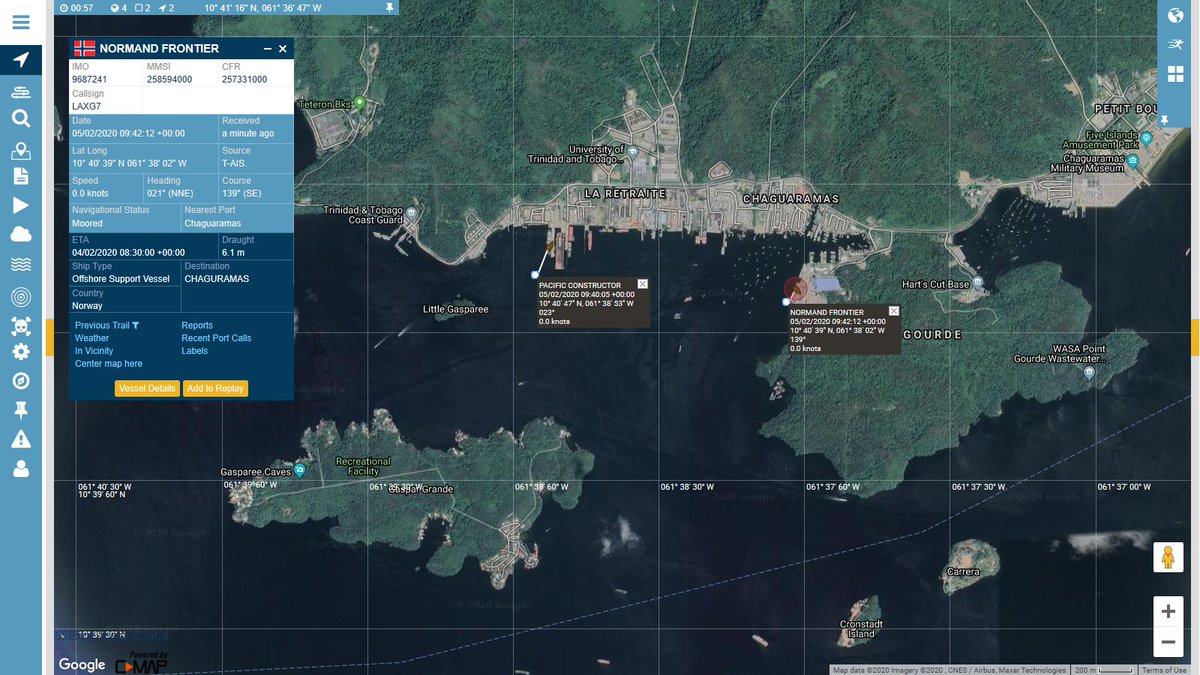Pin the right-hand toolbar panel
Viewport: 1200px width, 675px height.
[1164, 120]
